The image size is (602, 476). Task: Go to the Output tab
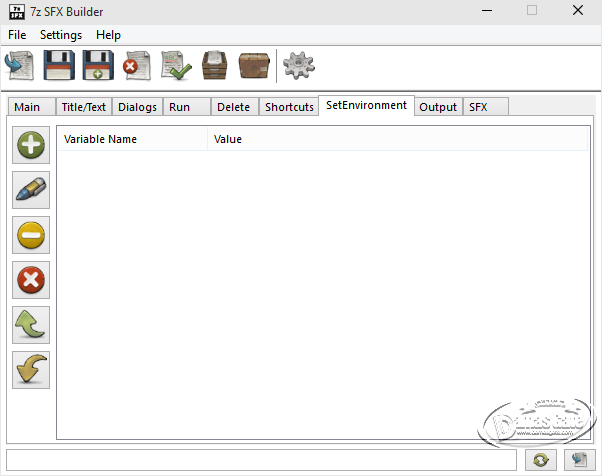coord(438,107)
